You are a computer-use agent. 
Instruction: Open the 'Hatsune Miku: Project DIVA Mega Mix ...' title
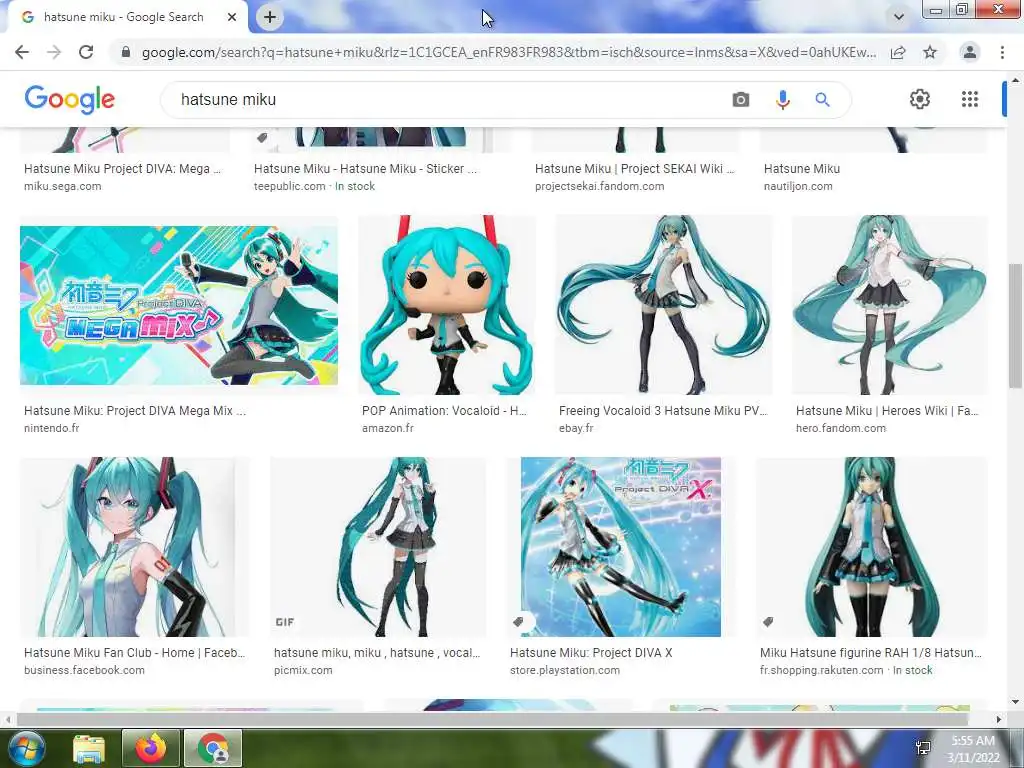pyautogui.click(x=135, y=411)
